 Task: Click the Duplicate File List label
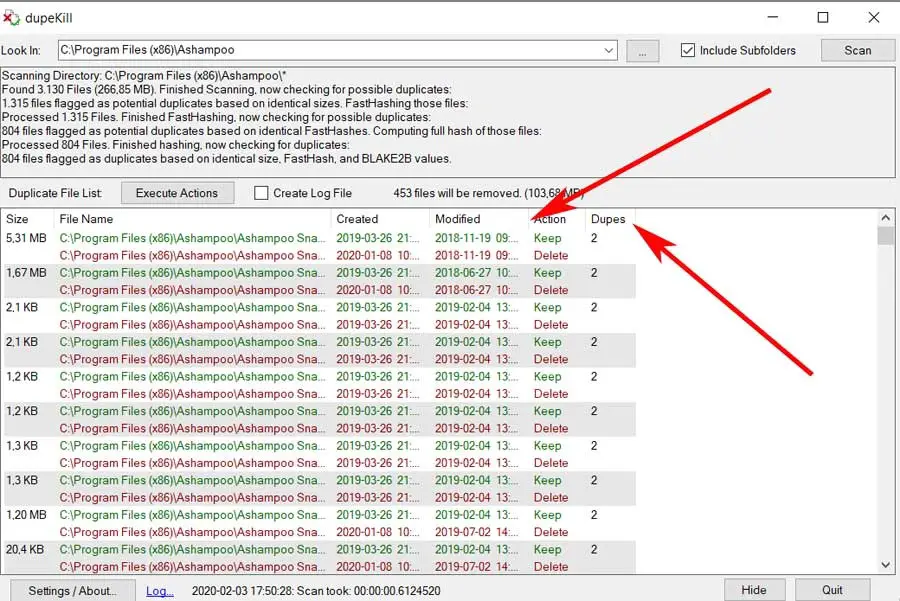tap(55, 193)
